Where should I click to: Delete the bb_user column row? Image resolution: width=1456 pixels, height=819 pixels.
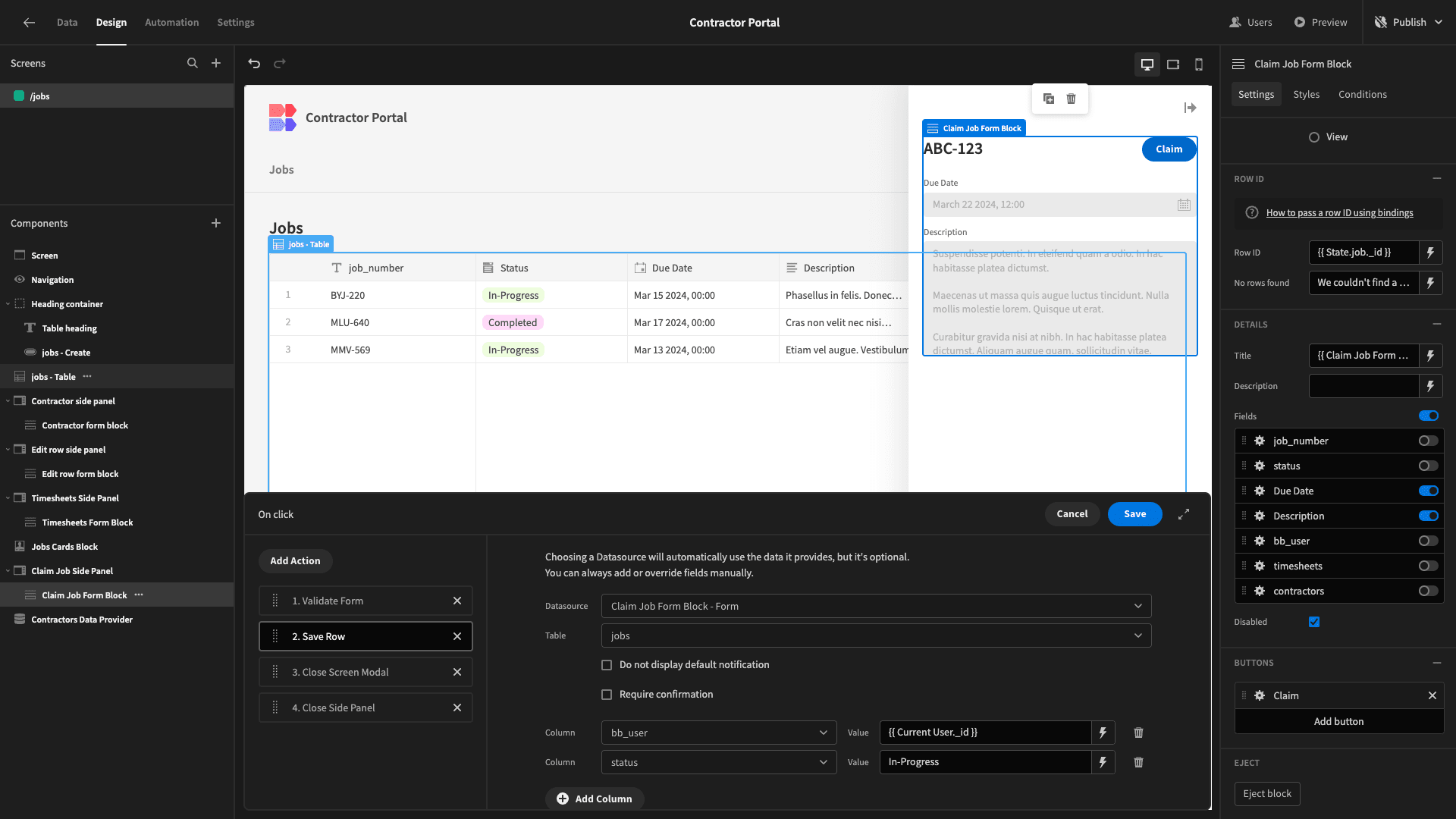(x=1138, y=733)
